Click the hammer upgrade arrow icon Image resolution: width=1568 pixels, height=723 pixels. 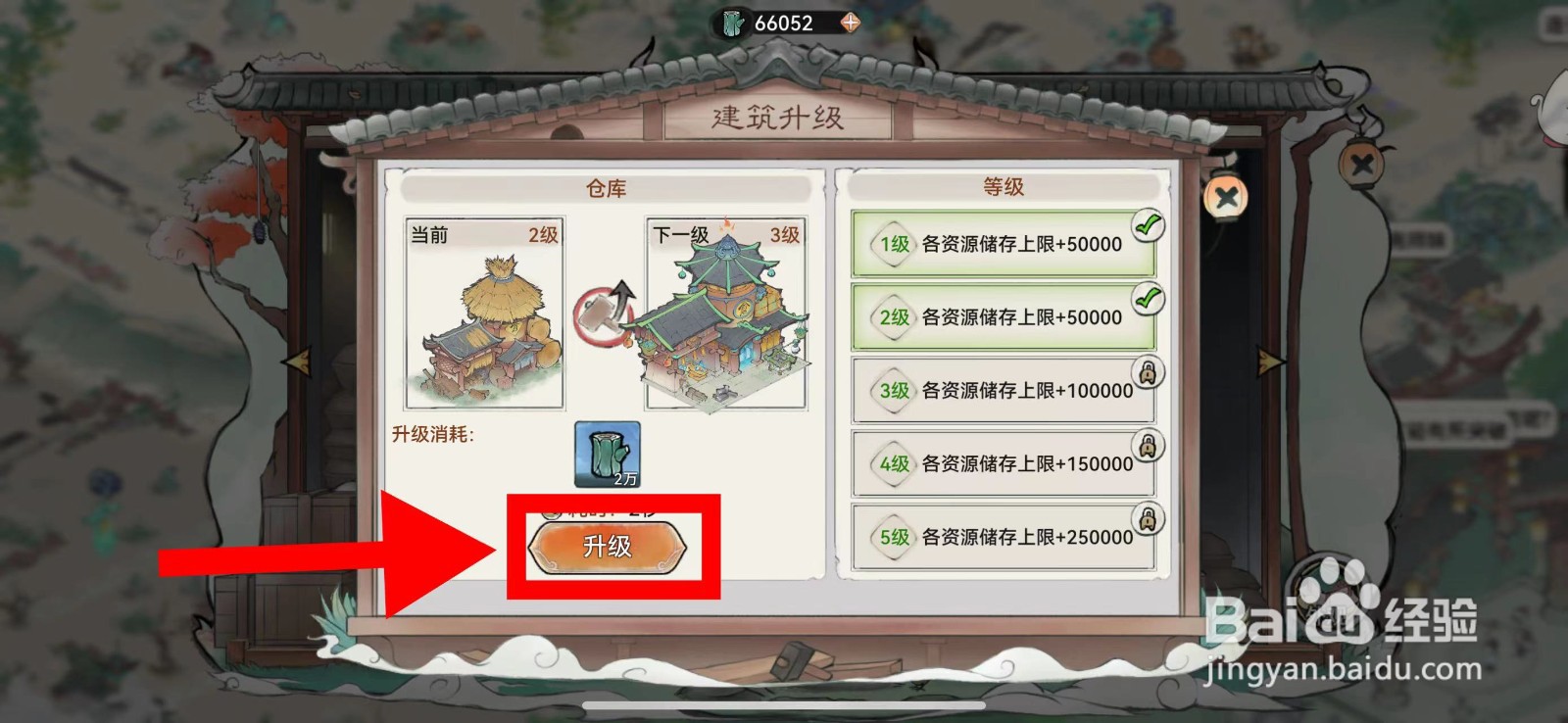click(605, 314)
